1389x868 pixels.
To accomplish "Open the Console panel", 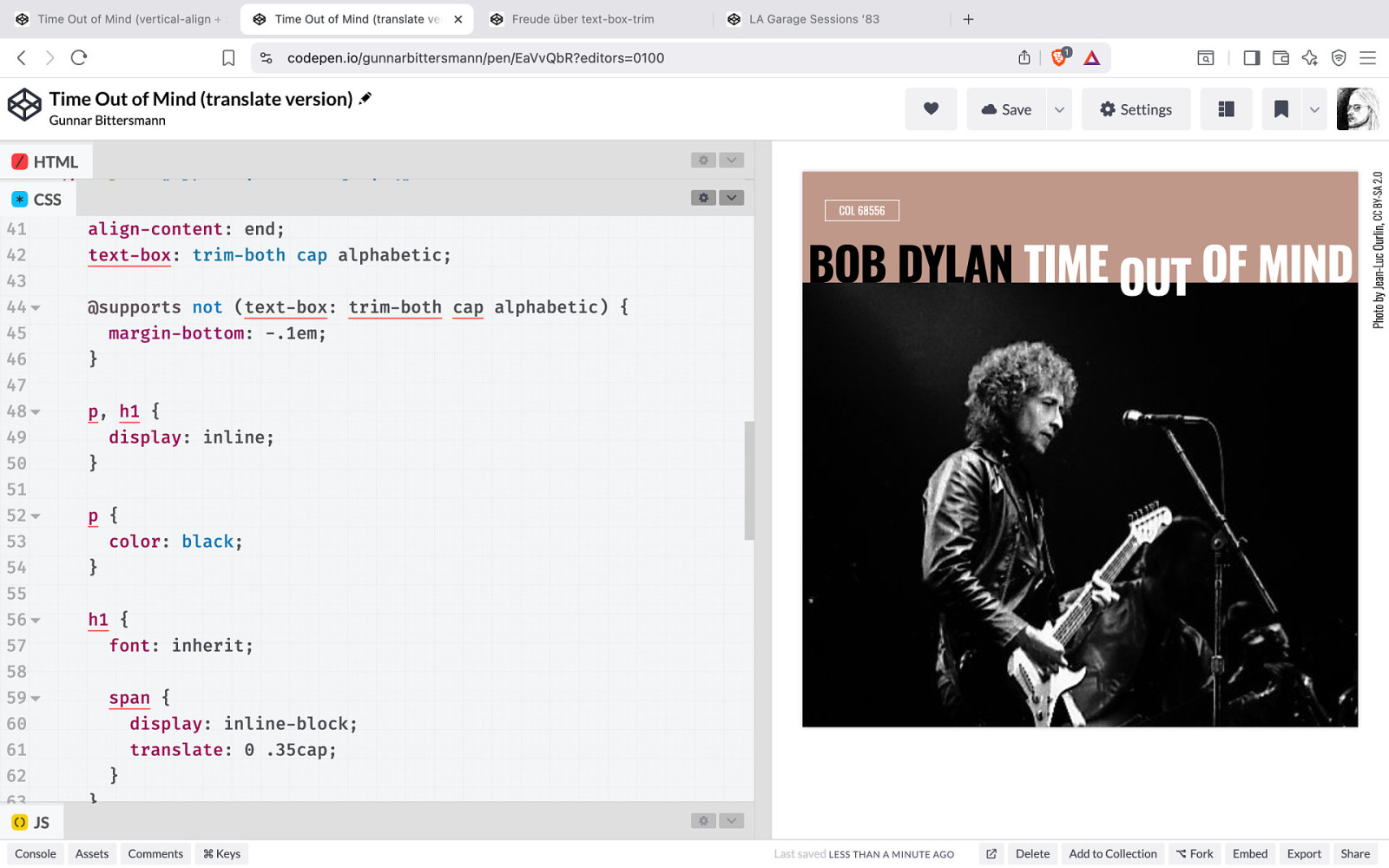I will pyautogui.click(x=36, y=854).
